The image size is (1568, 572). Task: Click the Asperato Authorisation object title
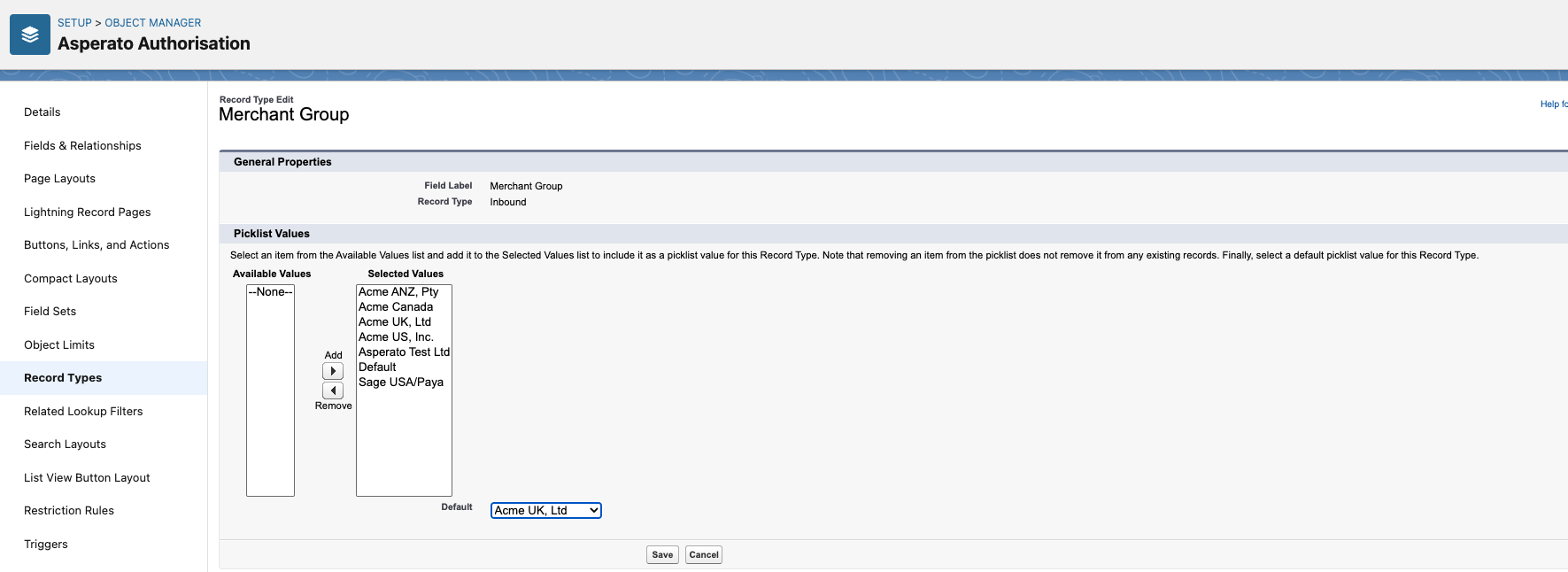click(154, 43)
